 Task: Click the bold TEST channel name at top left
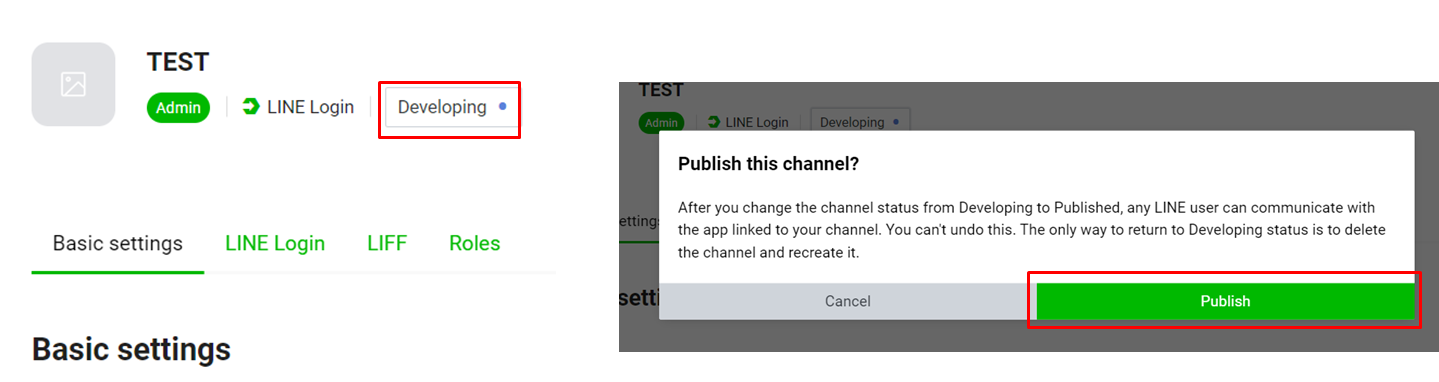pos(178,62)
